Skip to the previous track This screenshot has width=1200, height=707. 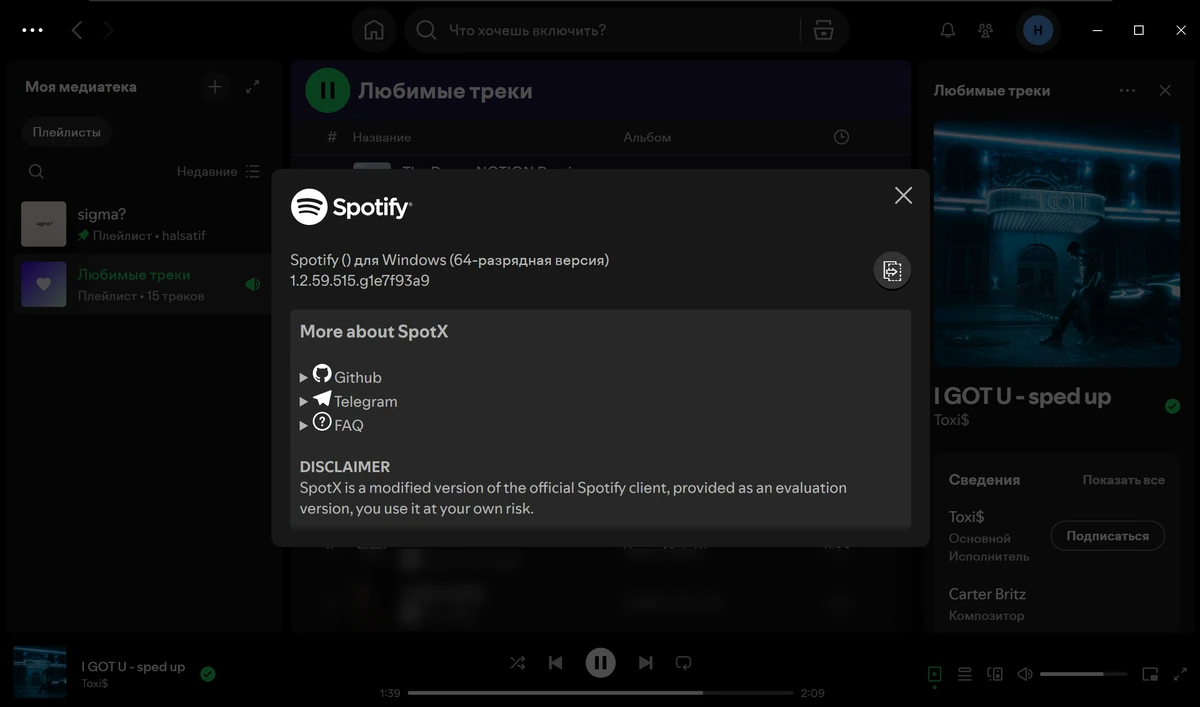pyautogui.click(x=555, y=662)
